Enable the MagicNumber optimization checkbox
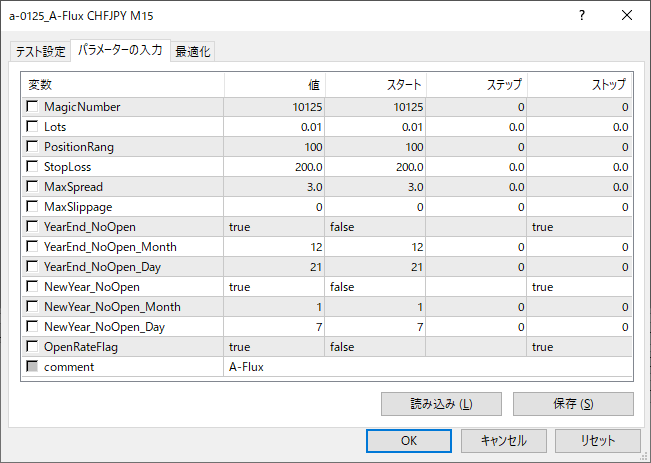 pyautogui.click(x=33, y=107)
